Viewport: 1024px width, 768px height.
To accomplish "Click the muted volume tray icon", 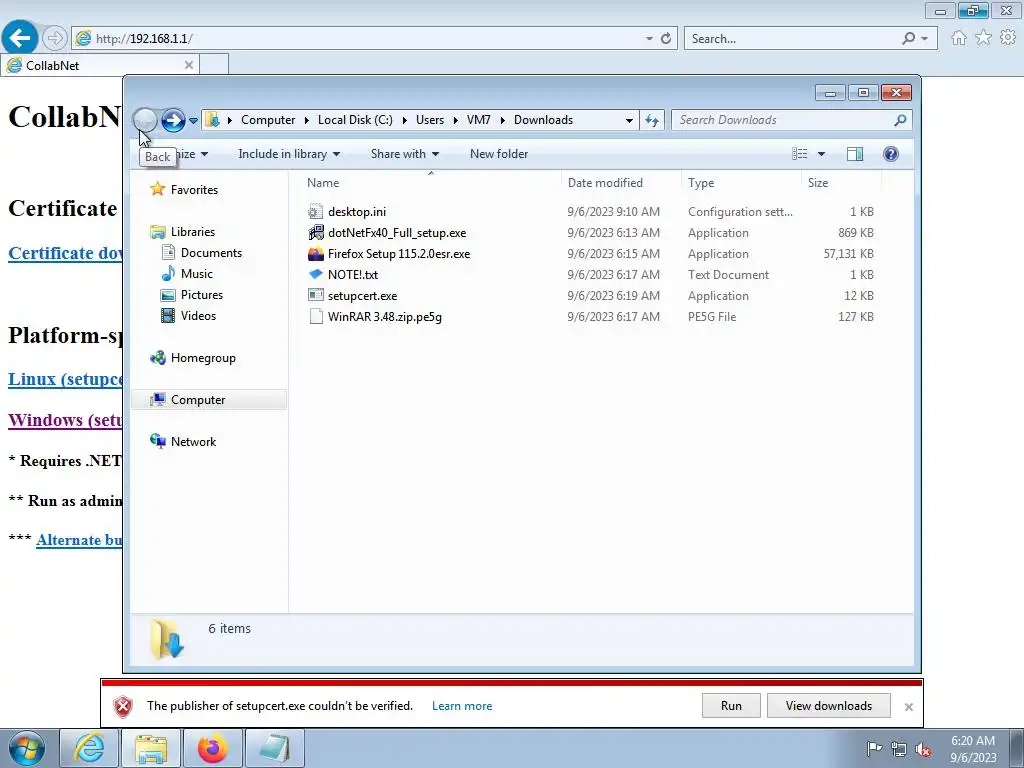I will [923, 749].
